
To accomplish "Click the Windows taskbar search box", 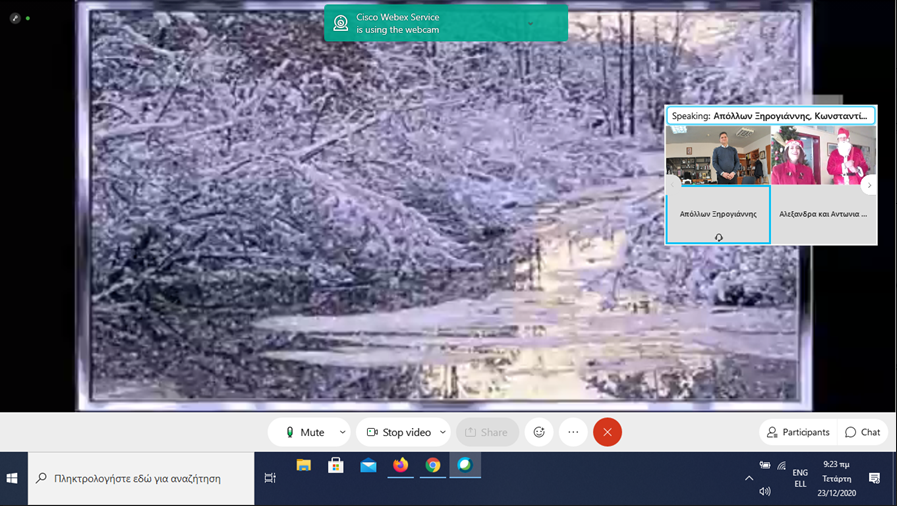I will [141, 479].
